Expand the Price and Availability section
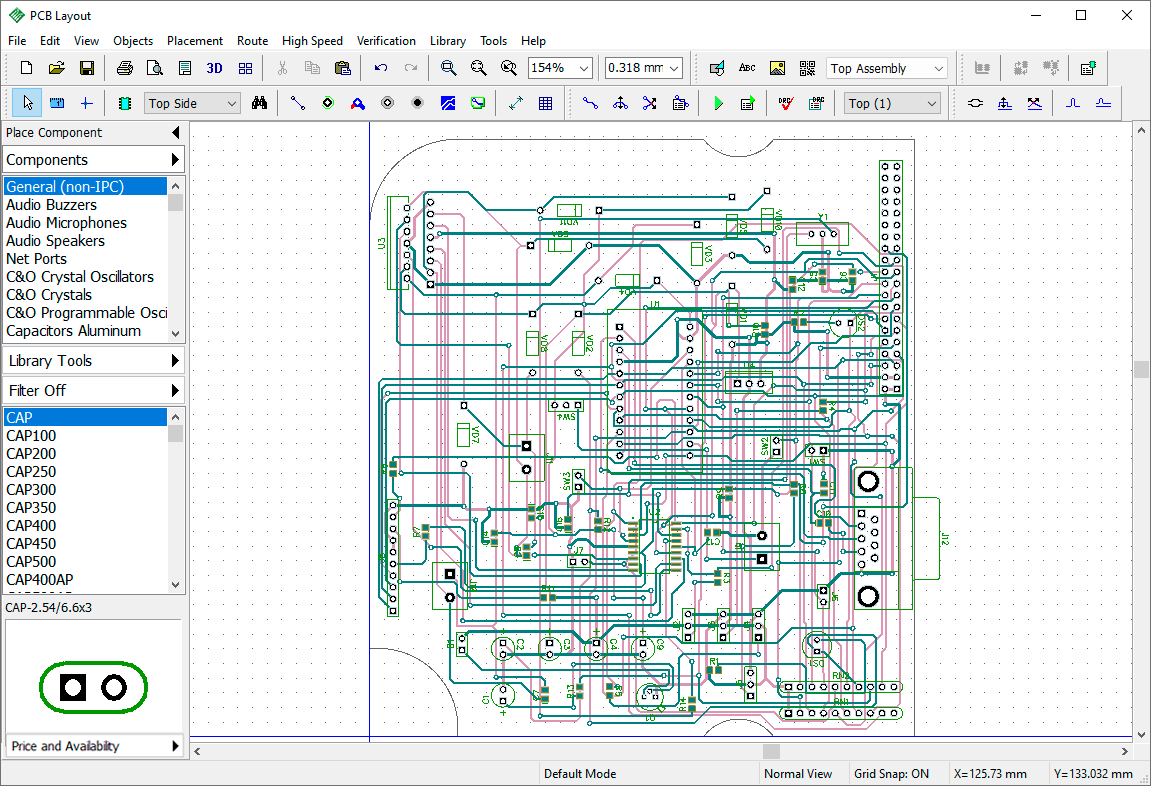Image resolution: width=1151 pixels, height=786 pixels. (93, 746)
